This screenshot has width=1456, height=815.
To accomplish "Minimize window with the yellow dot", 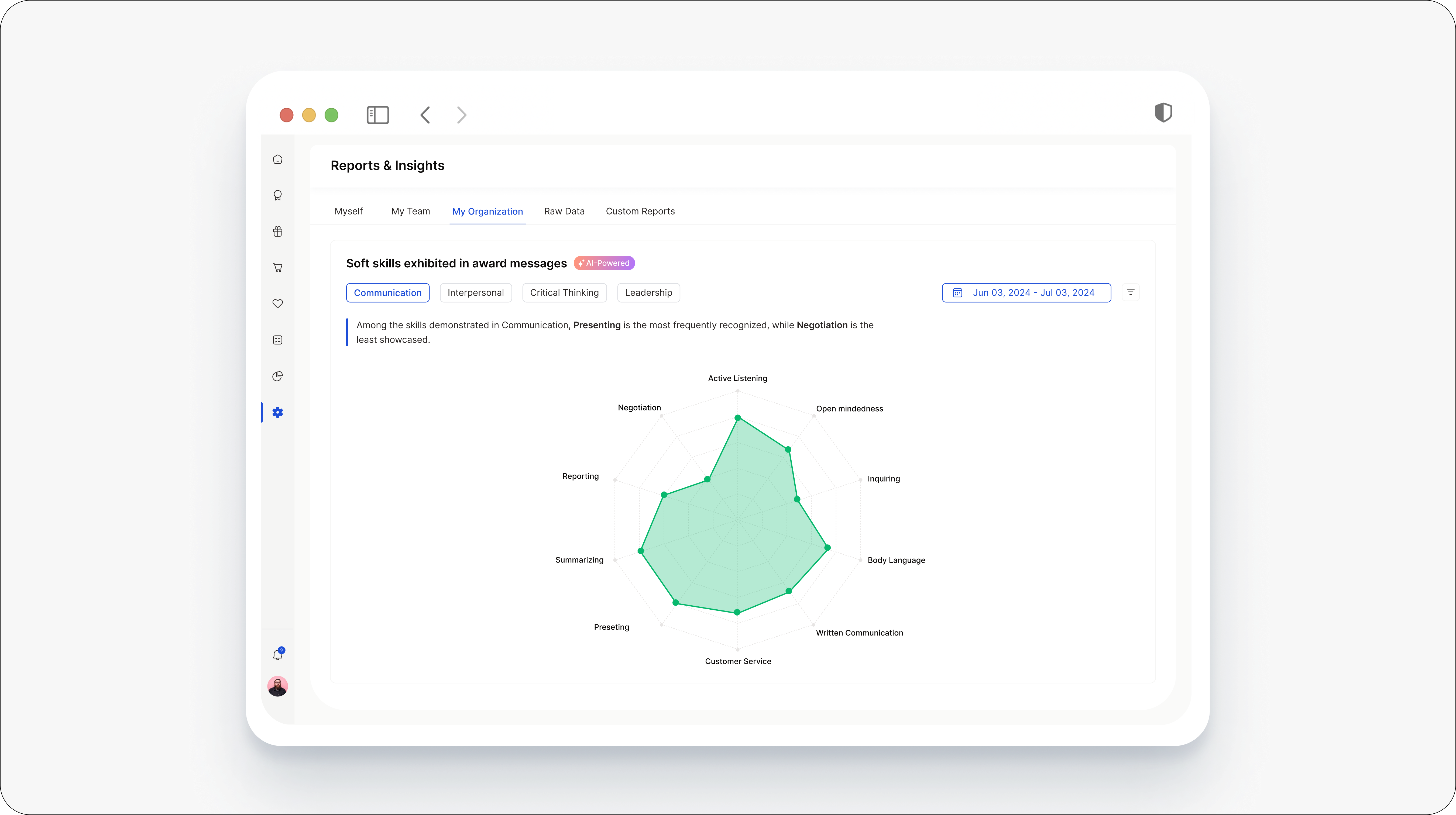I will (309, 115).
